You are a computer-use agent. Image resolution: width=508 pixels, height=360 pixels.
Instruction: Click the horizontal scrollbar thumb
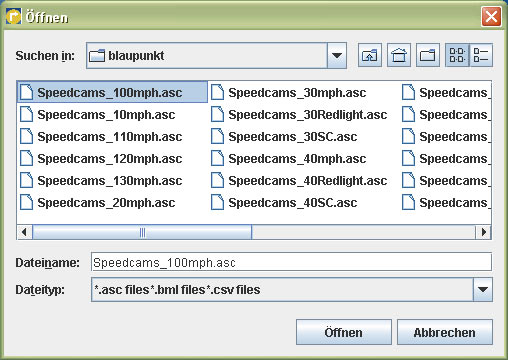pos(142,232)
